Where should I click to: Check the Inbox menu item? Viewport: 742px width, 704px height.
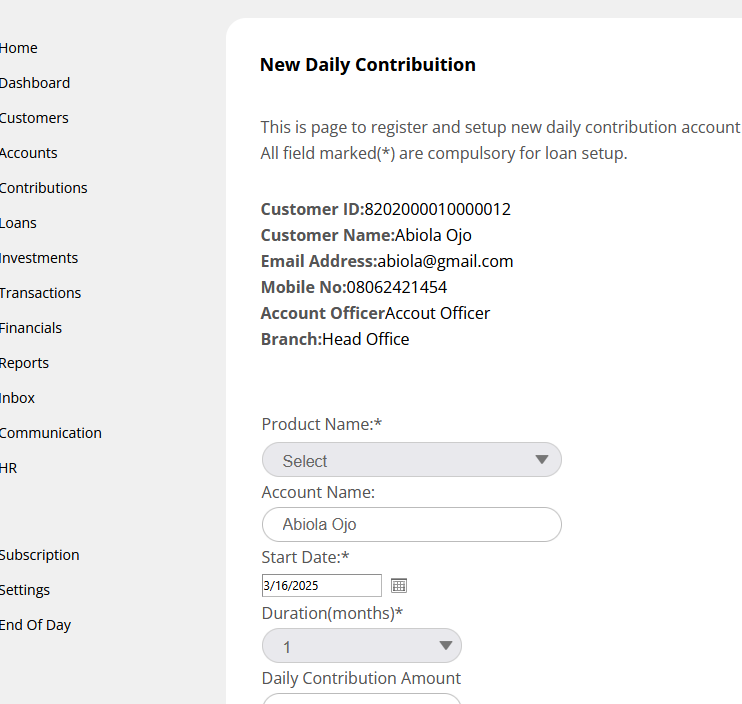(x=18, y=398)
